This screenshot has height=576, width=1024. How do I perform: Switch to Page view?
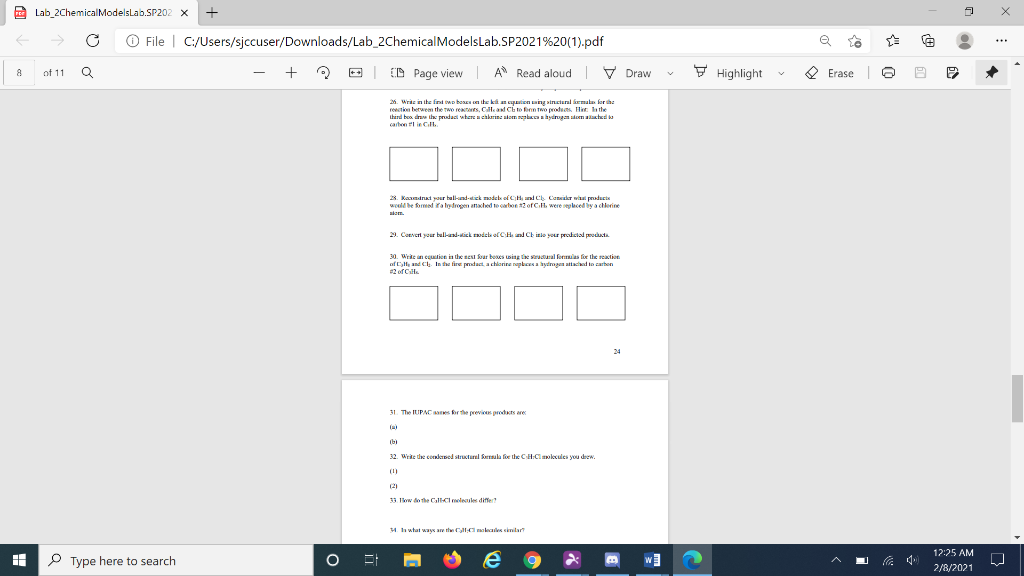(x=426, y=72)
